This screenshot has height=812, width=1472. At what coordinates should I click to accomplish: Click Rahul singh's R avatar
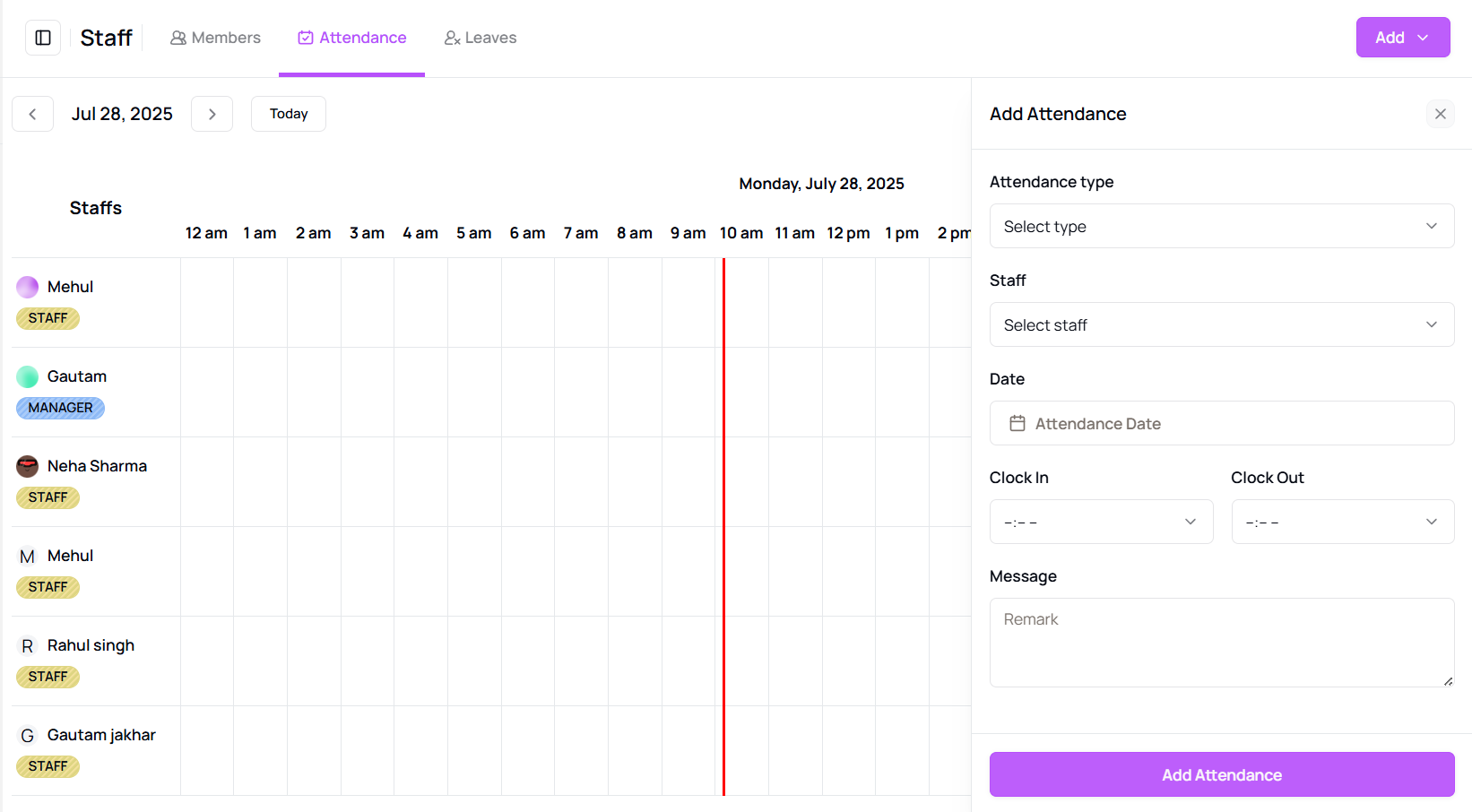coord(28,645)
